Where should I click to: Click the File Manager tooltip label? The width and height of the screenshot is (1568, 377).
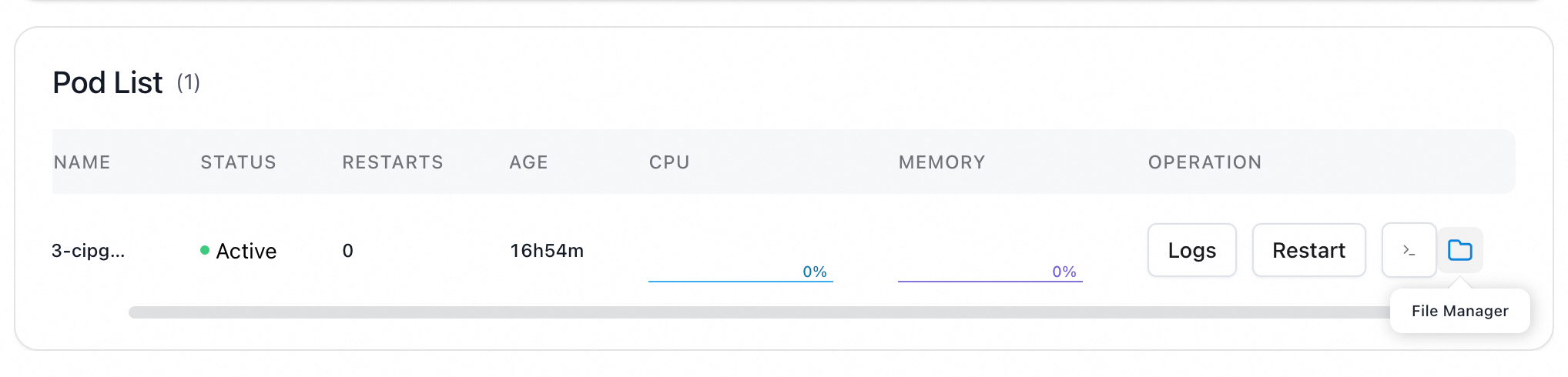point(1459,311)
